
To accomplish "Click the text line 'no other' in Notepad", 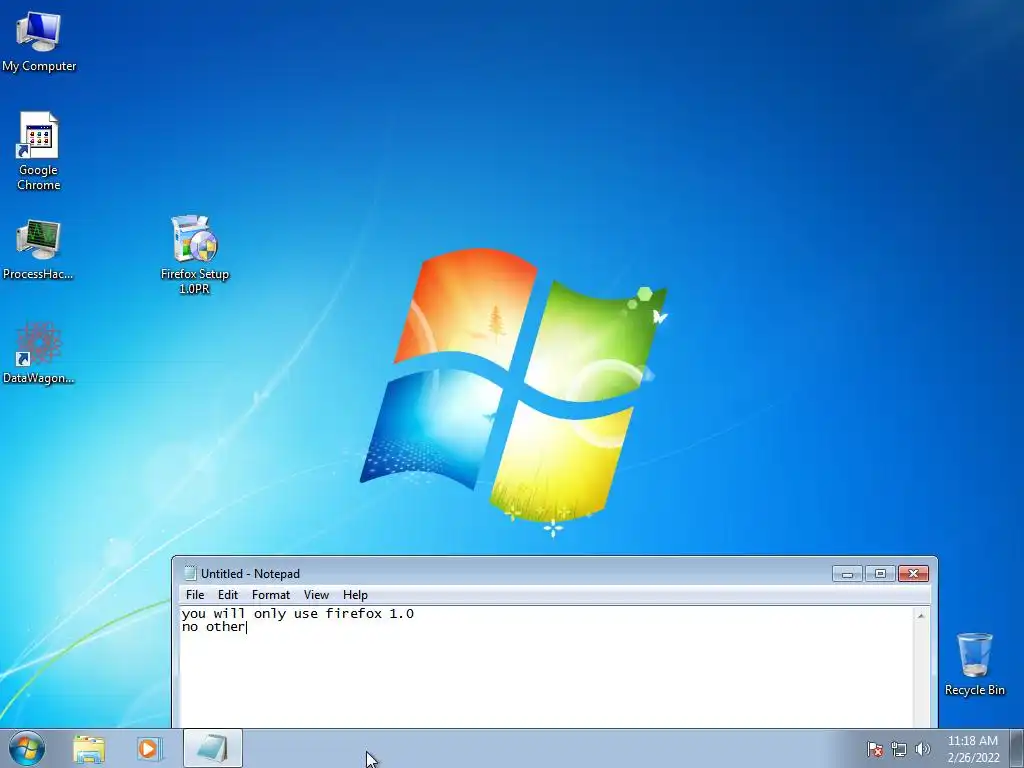I will click(214, 627).
